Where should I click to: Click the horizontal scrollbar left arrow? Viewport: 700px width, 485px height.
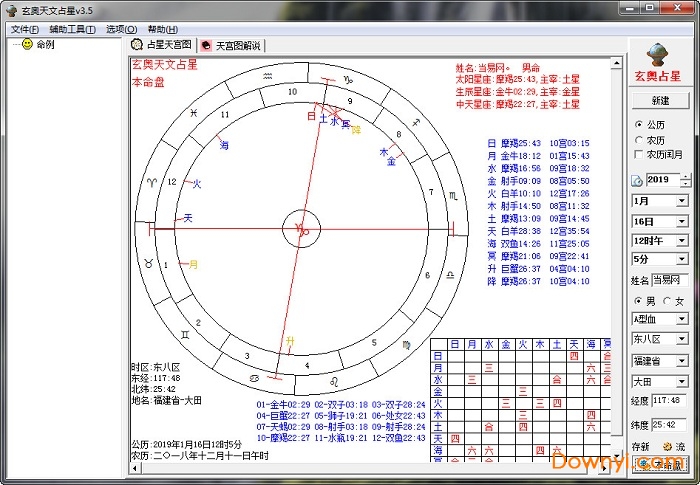click(134, 468)
